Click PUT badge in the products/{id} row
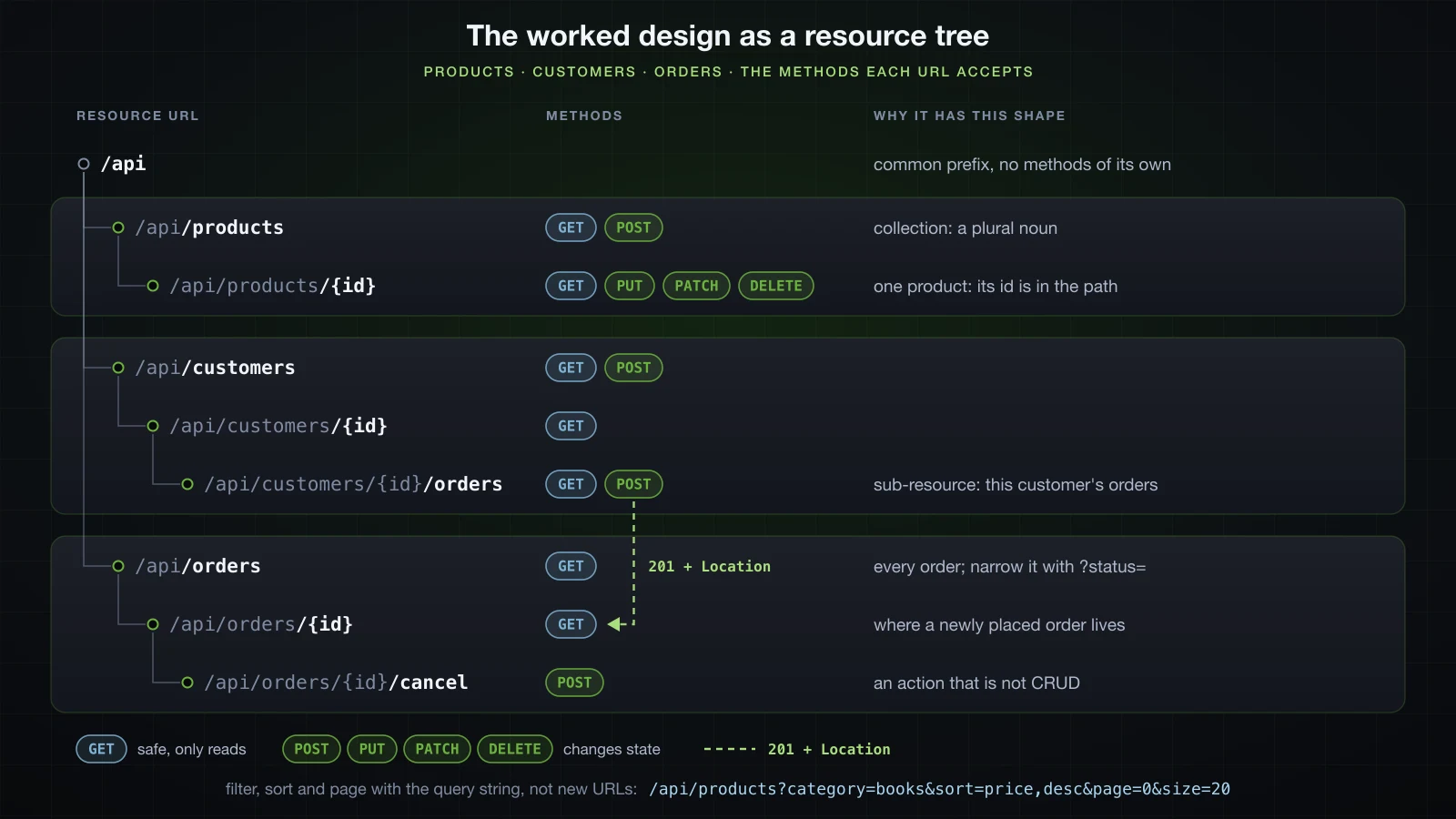The image size is (1456, 819). click(x=630, y=286)
